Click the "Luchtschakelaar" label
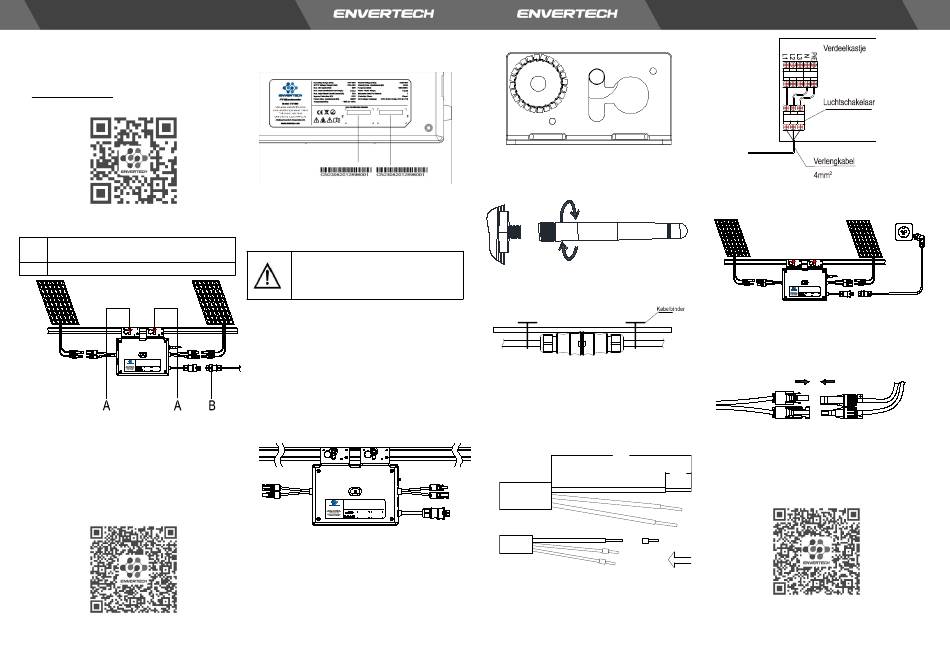 point(849,102)
